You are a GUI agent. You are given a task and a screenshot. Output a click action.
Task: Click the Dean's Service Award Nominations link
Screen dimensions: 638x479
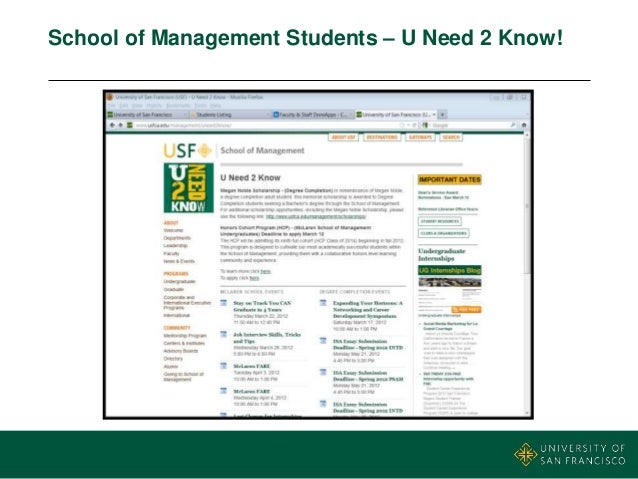pos(444,195)
